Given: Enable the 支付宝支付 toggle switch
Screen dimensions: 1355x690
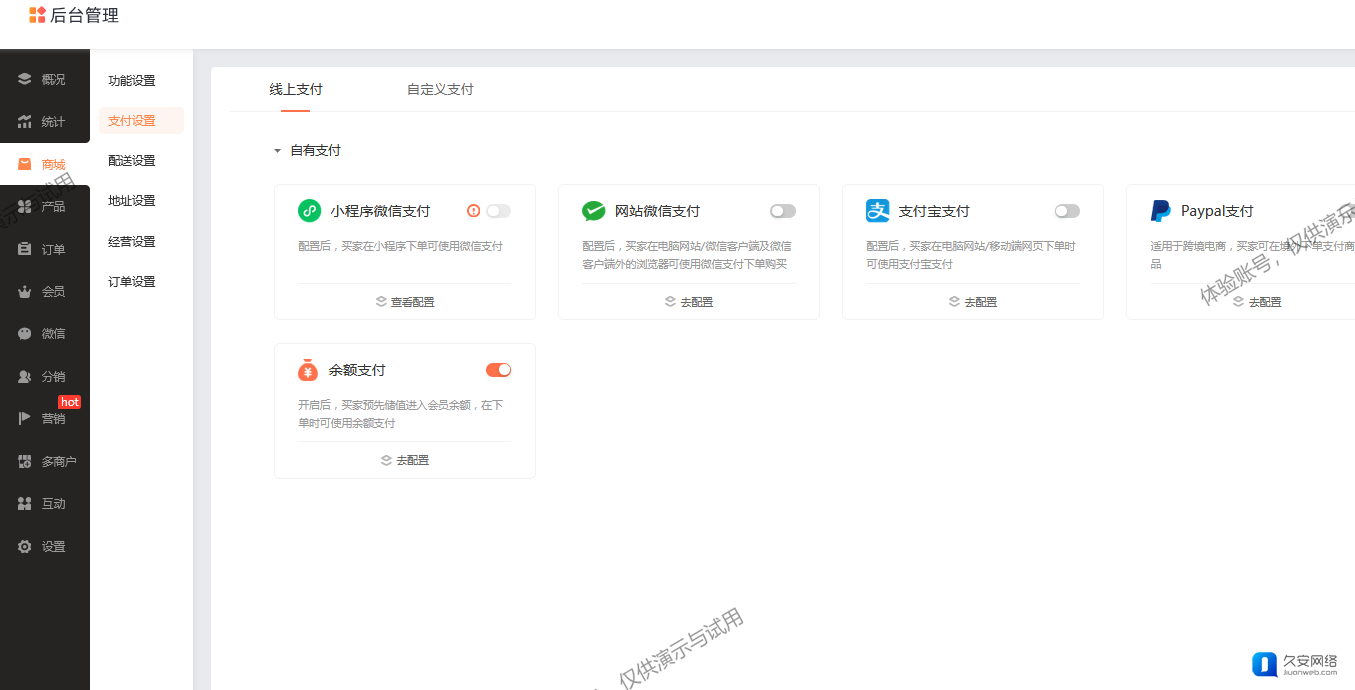Looking at the screenshot, I should click(1067, 211).
